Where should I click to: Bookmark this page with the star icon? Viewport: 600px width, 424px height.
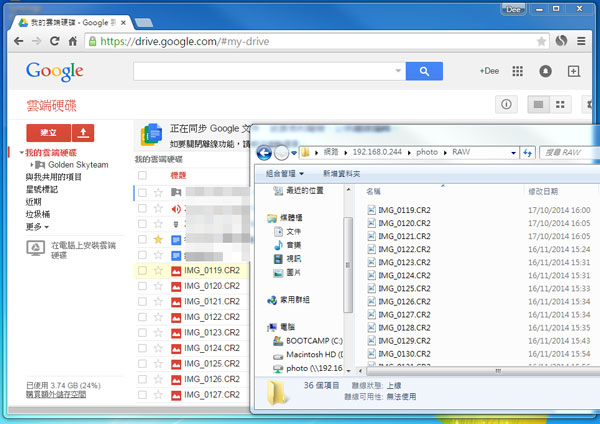coord(541,42)
